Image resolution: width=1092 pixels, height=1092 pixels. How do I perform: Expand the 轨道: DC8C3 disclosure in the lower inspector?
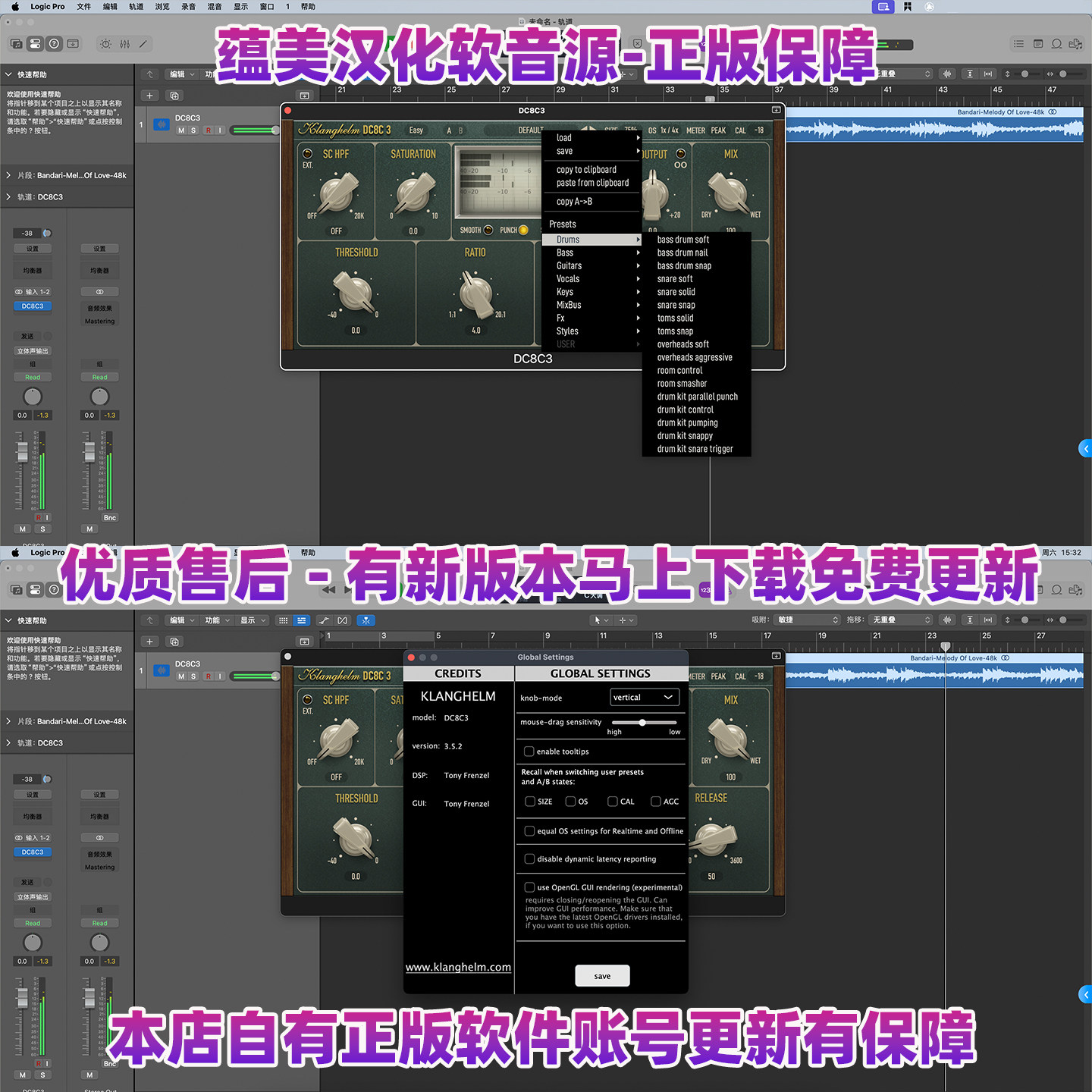pyautogui.click(x=8, y=743)
